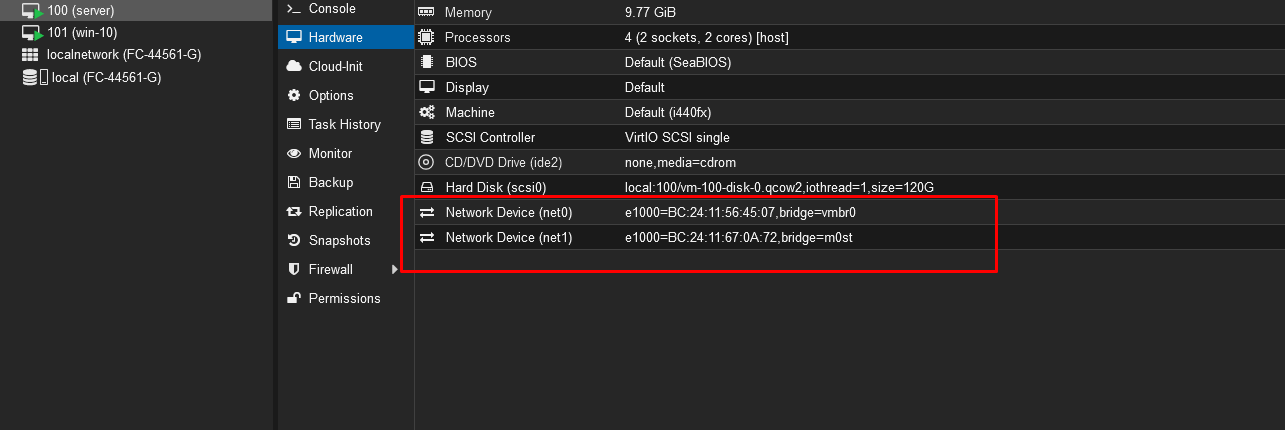Click the Snapshots history icon
1285x430 pixels.
tap(294, 241)
